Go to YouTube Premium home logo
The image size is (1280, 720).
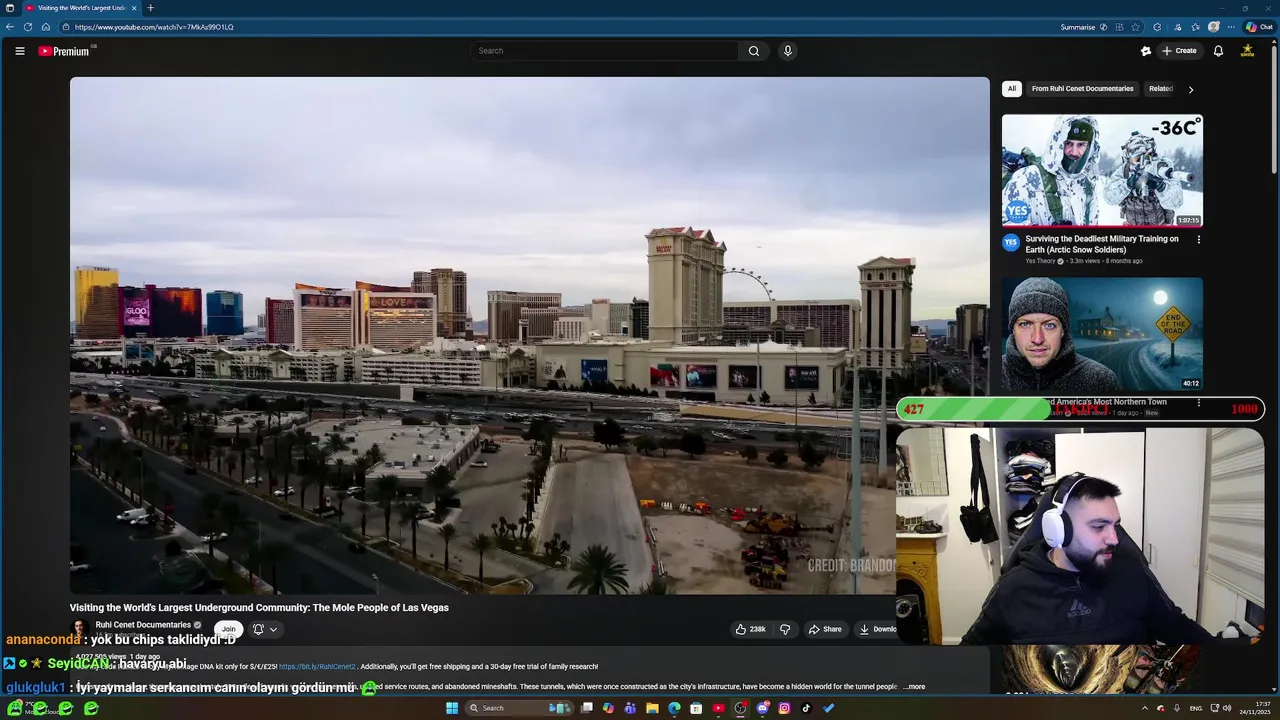tap(64, 51)
